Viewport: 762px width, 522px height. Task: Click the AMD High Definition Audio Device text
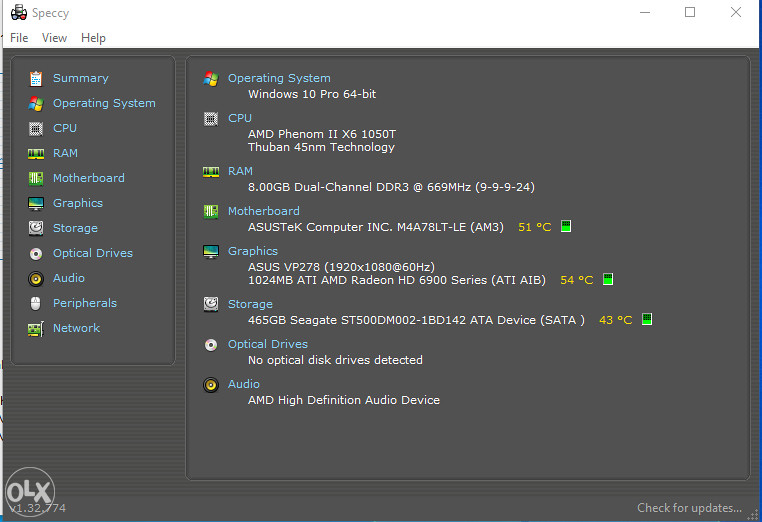click(x=344, y=400)
